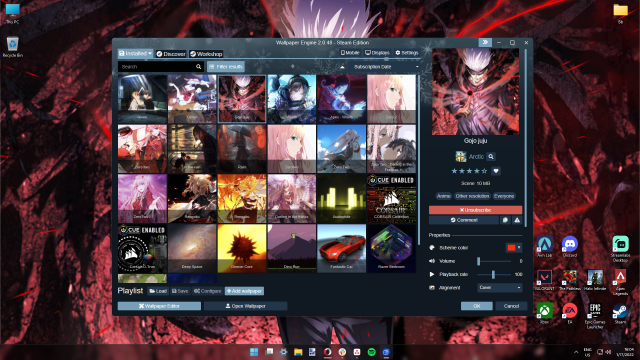Switch to the Discover tab
Screen dimensions: 640x360
point(171,54)
